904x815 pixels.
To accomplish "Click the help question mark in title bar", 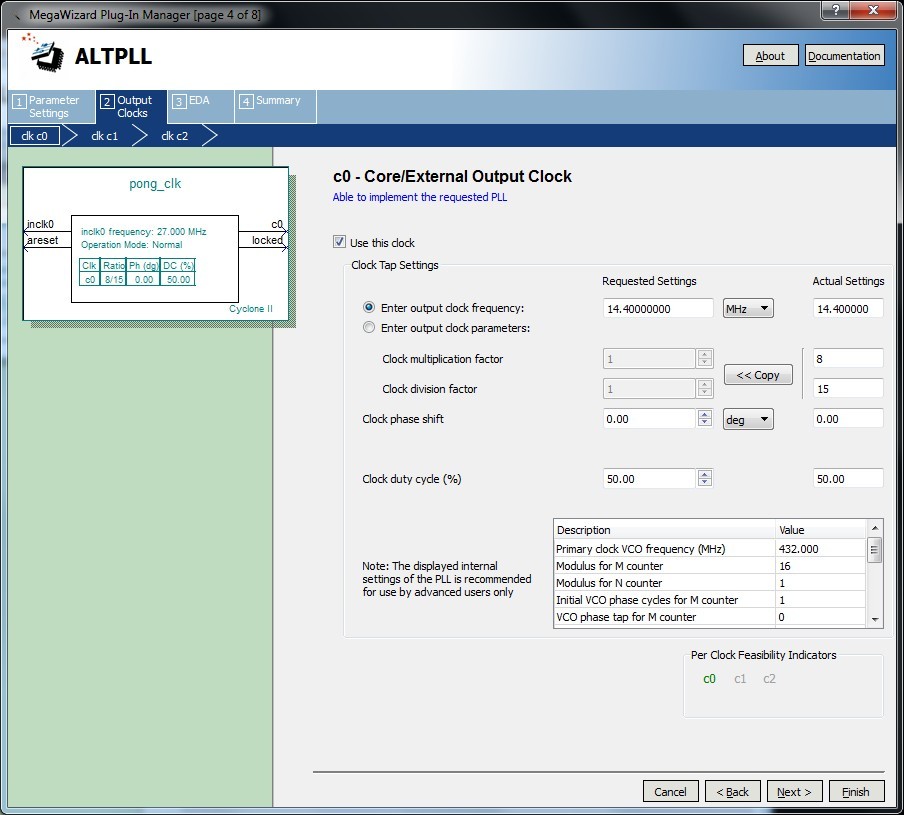I will click(x=835, y=8).
